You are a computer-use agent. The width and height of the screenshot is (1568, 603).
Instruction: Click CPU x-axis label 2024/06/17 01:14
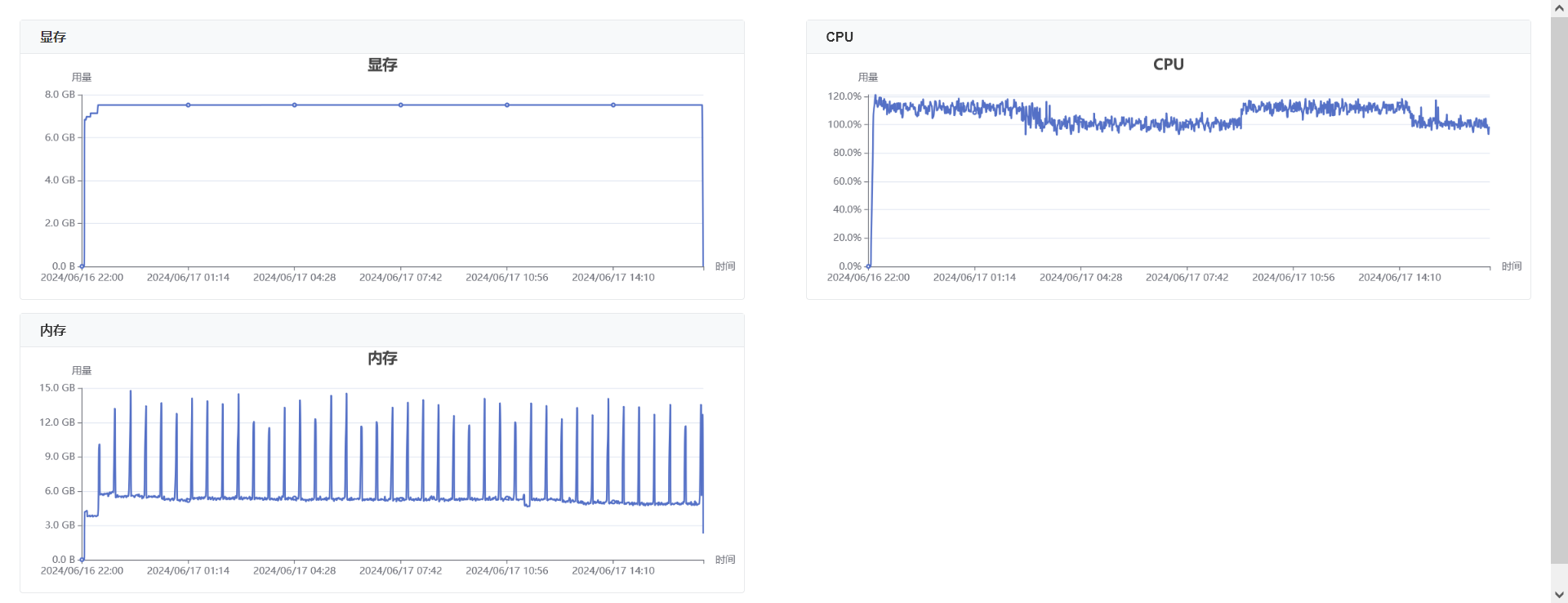(974, 278)
